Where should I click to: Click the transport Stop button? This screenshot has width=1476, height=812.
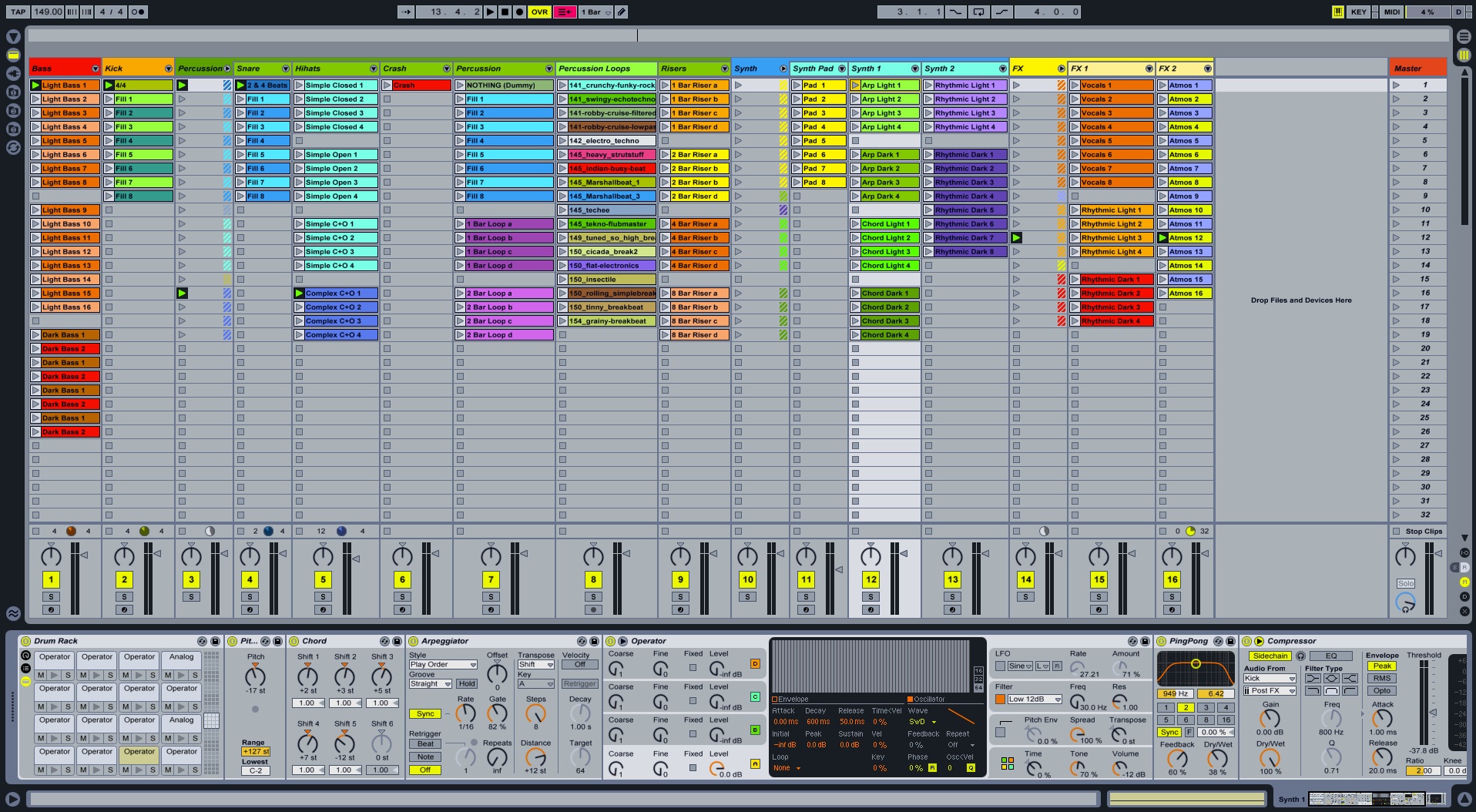pos(505,12)
